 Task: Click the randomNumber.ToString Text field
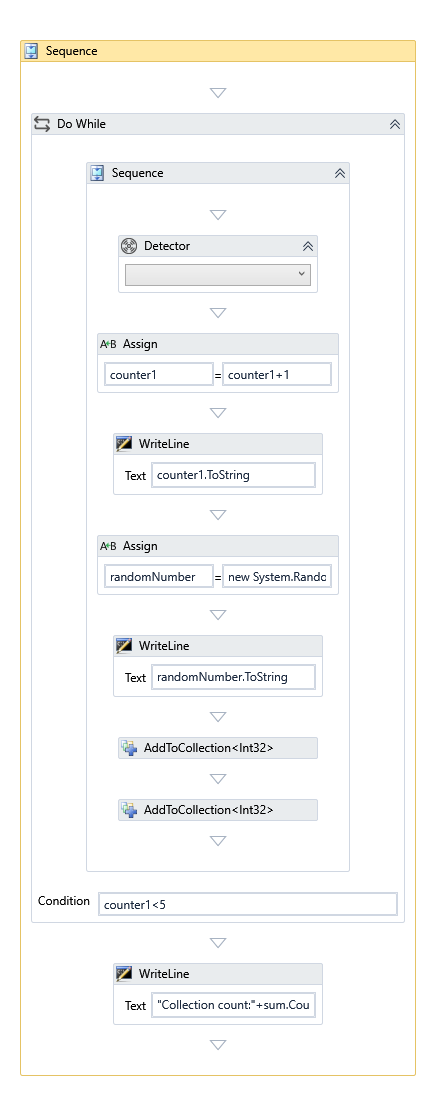click(x=233, y=677)
